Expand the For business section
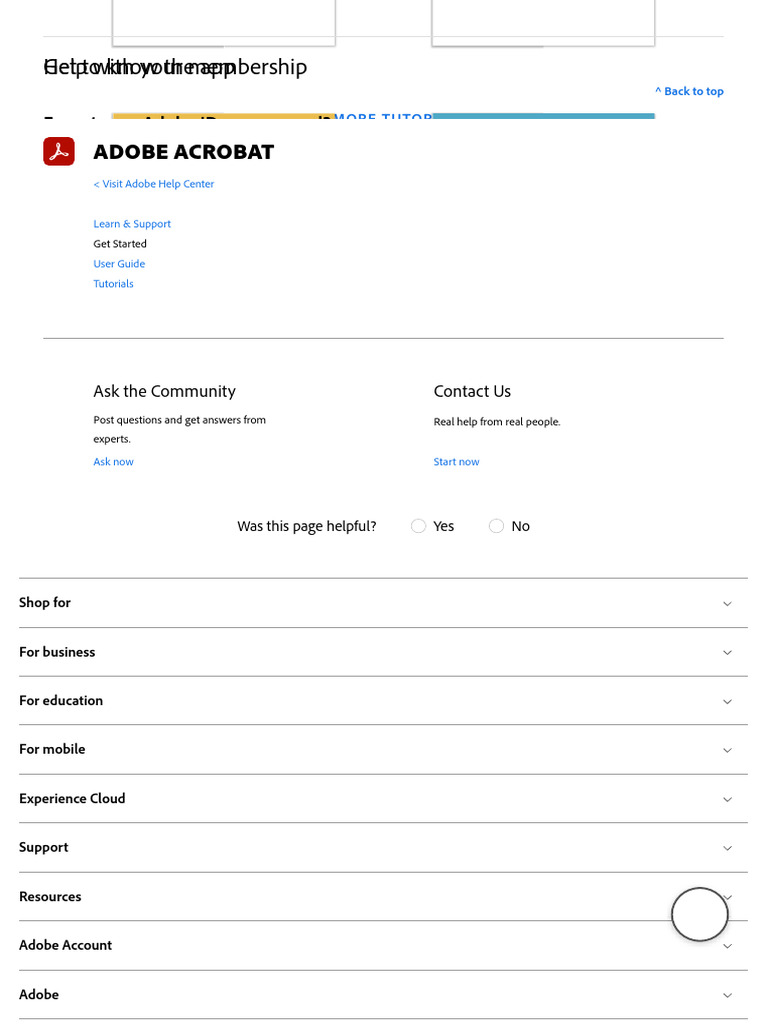The width and height of the screenshot is (768, 1024). click(383, 652)
